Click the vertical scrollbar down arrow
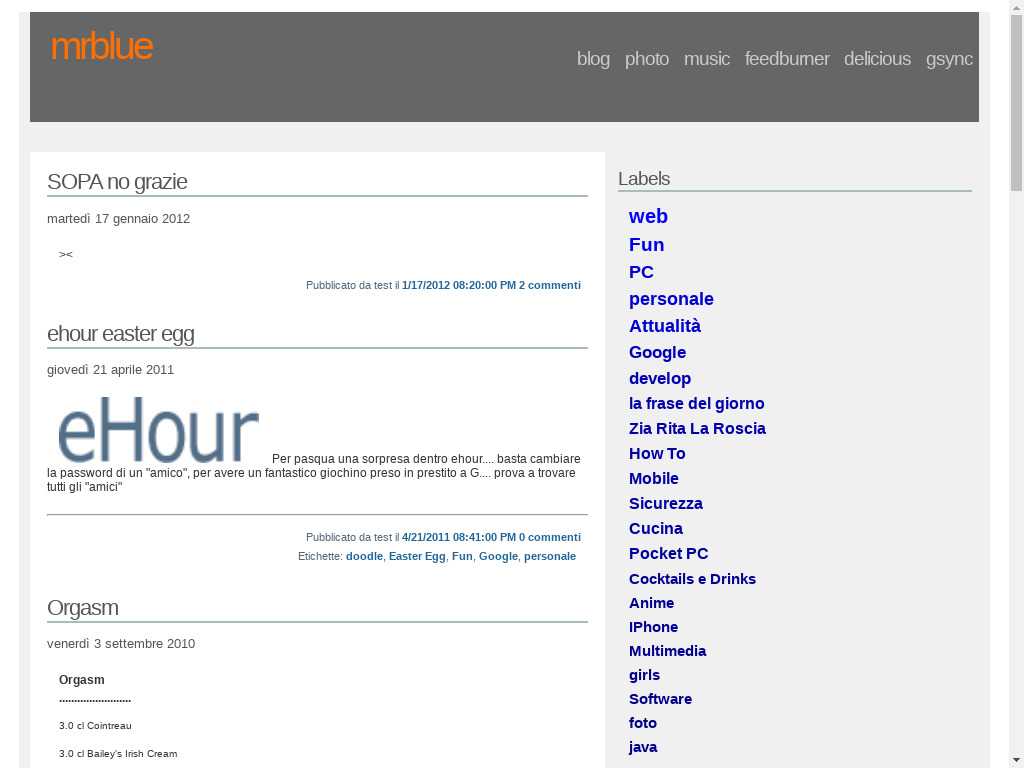Screen dimensions: 1024x768 1016,759
